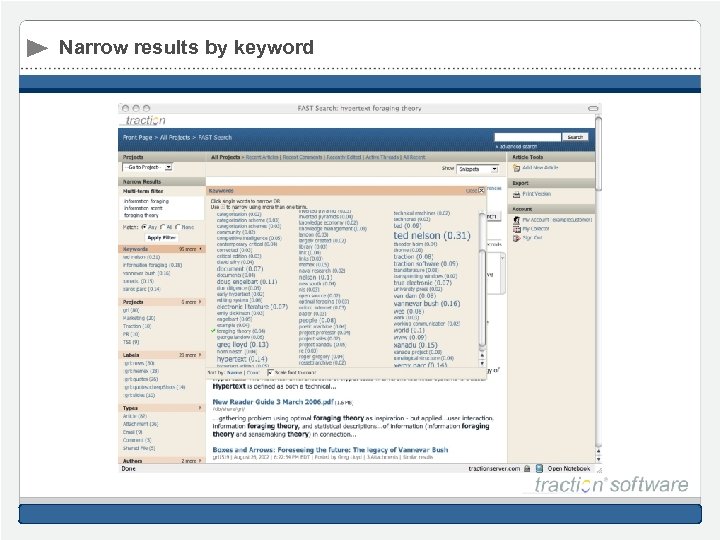Sort keywords by Name link
The height and width of the screenshot is (540, 720).
(234, 372)
